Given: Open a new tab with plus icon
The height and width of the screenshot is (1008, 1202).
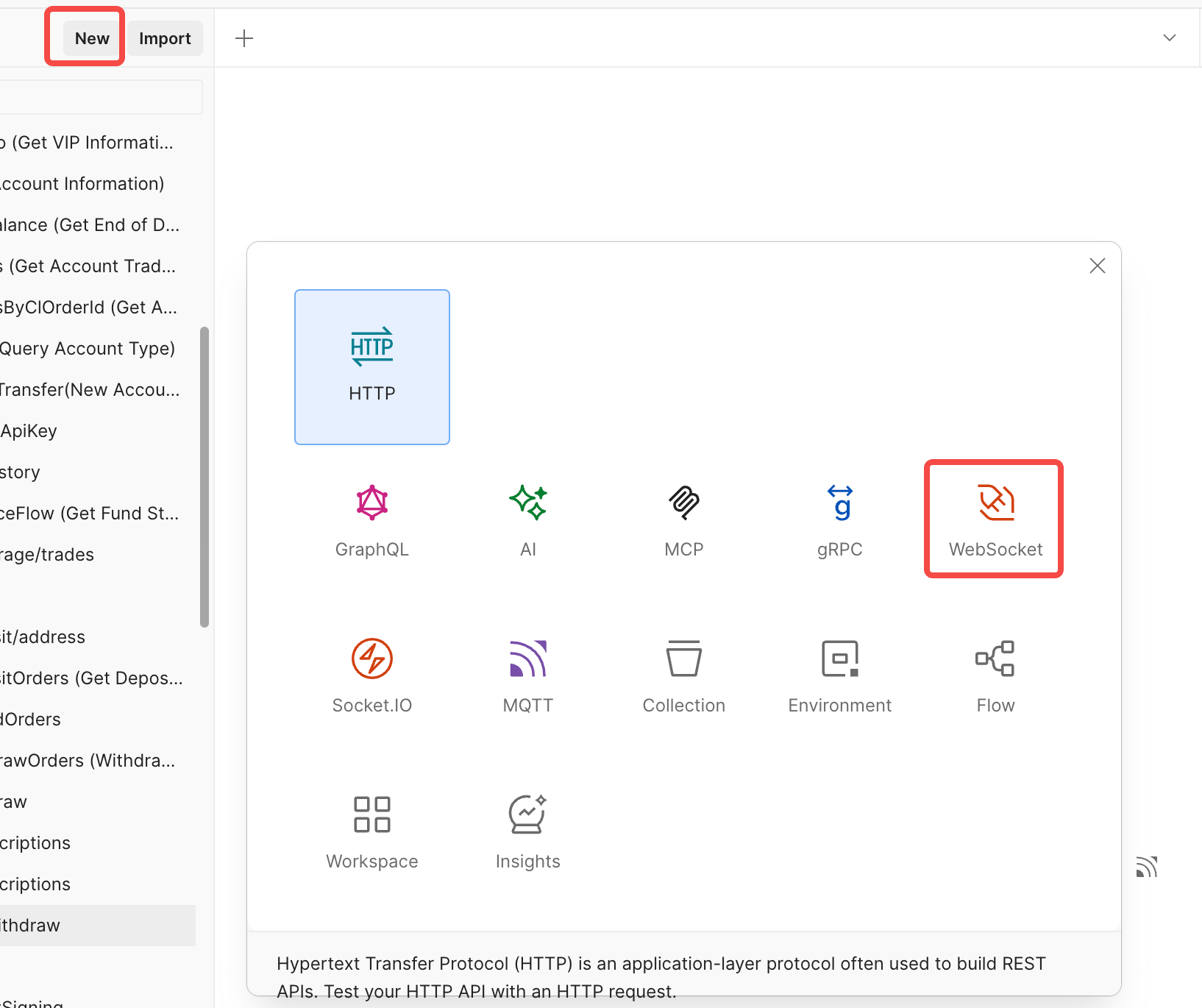Looking at the screenshot, I should (x=244, y=38).
